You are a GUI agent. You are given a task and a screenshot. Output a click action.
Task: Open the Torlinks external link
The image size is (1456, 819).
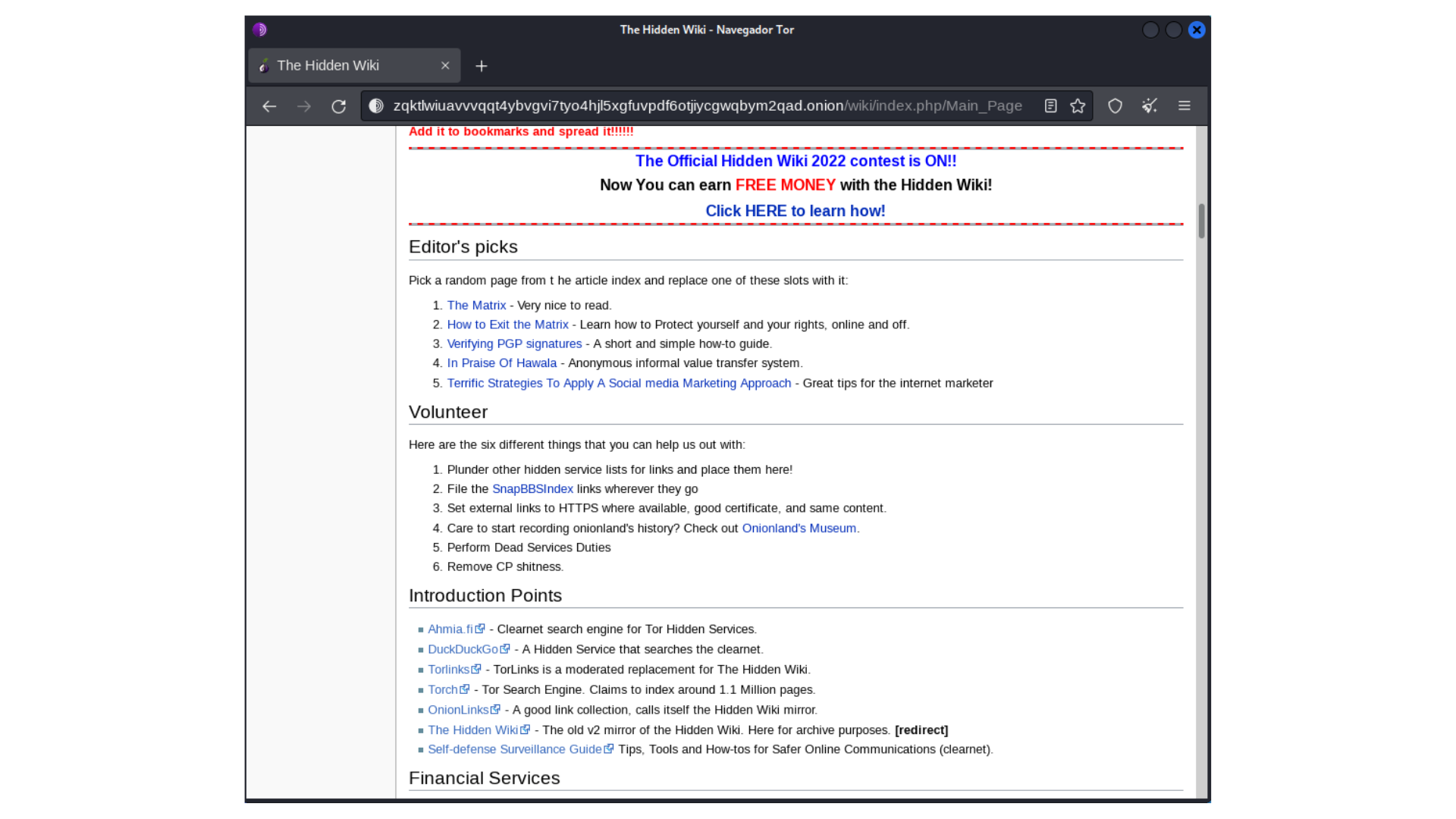[448, 670]
